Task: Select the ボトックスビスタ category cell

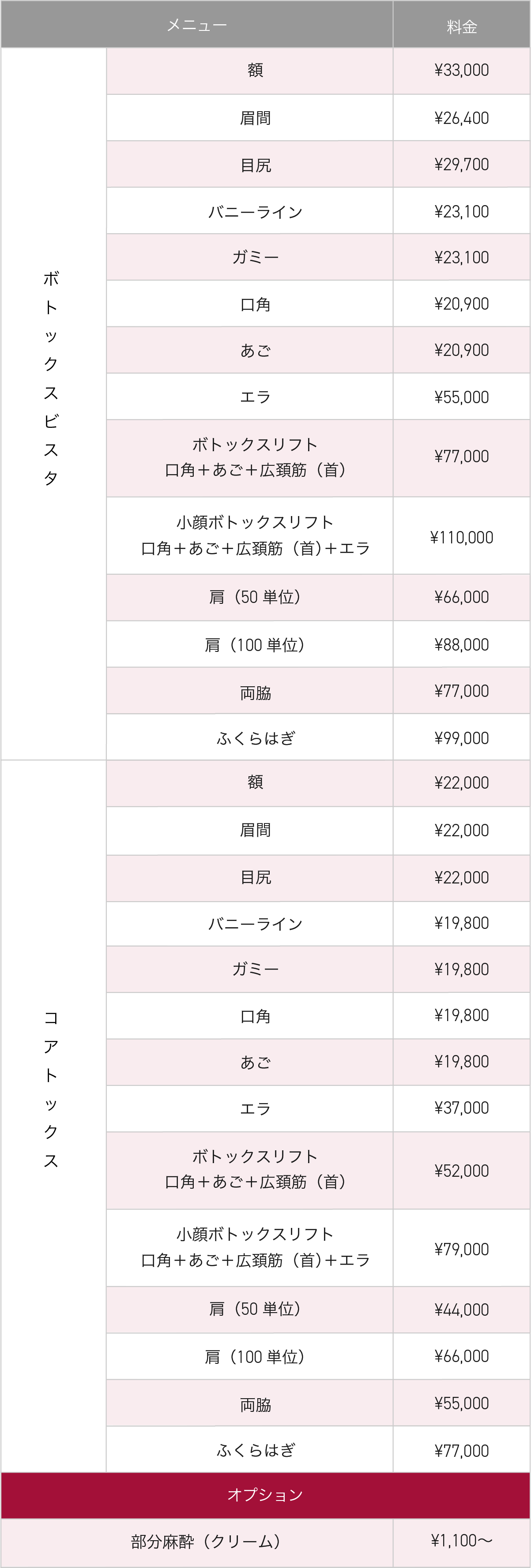Action: pos(53,404)
